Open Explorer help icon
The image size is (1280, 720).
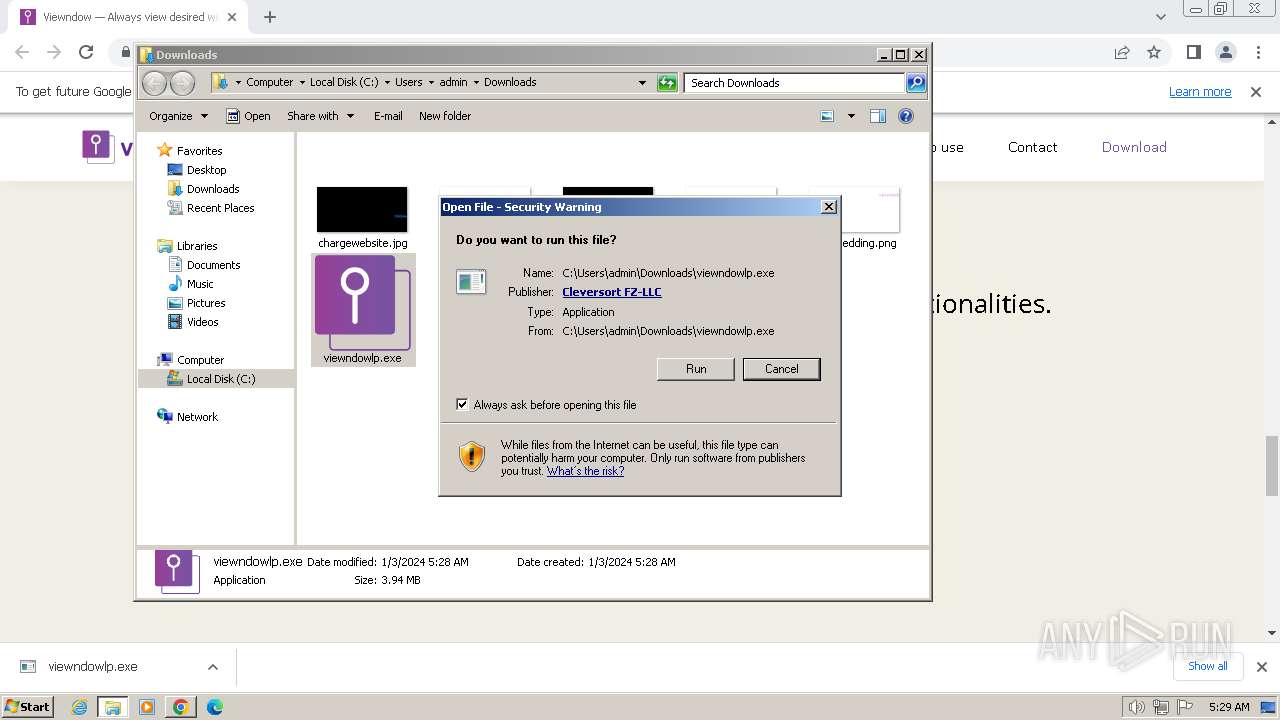(x=906, y=116)
